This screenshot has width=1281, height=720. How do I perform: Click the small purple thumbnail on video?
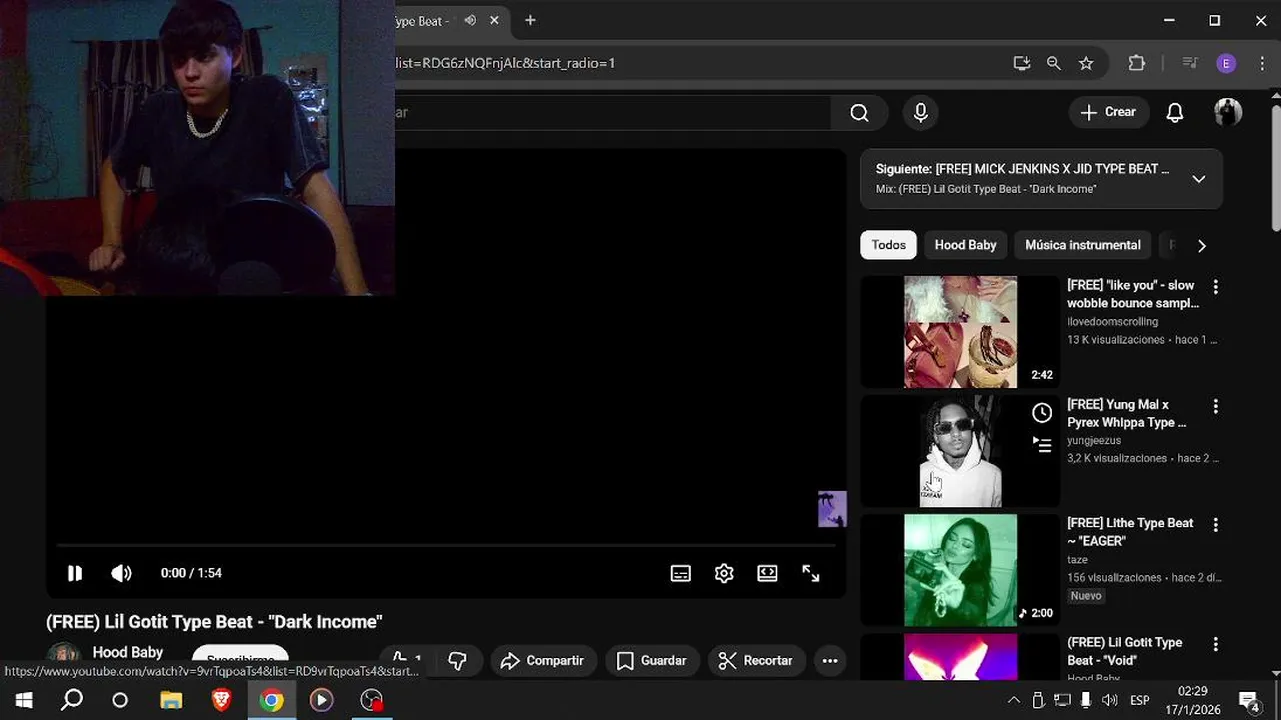click(832, 509)
